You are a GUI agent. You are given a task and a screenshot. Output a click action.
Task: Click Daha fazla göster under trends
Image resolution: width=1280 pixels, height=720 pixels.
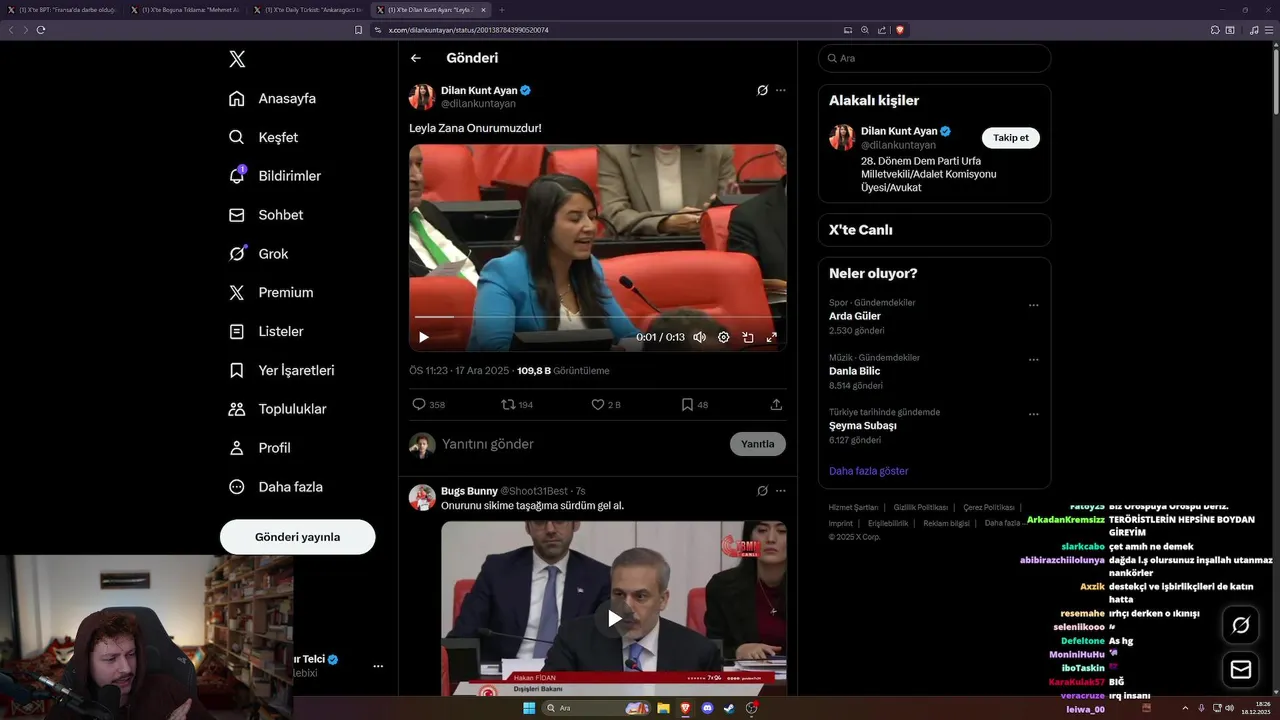[869, 471]
